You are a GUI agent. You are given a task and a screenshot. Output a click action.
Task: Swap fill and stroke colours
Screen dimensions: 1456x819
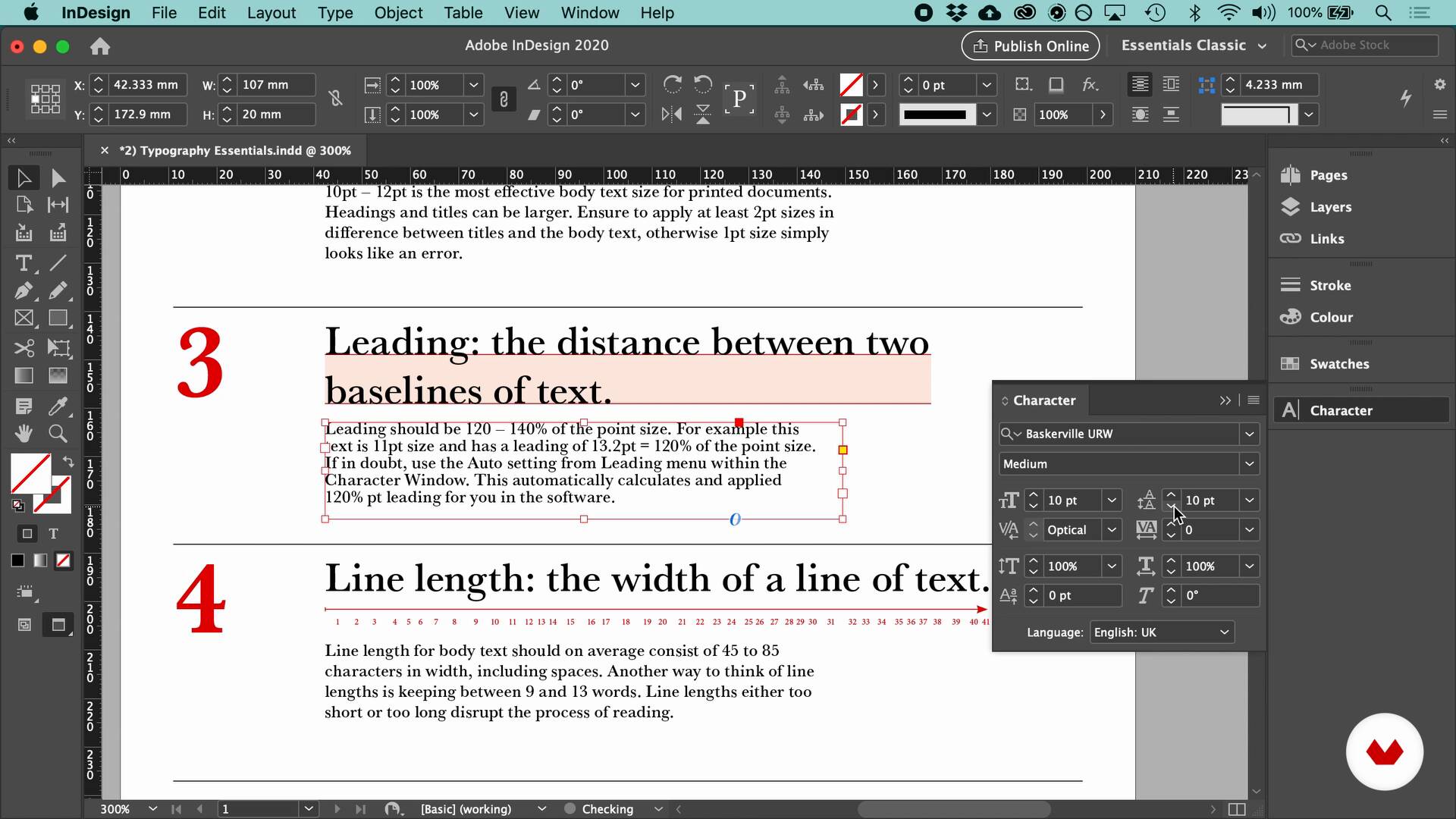(68, 461)
